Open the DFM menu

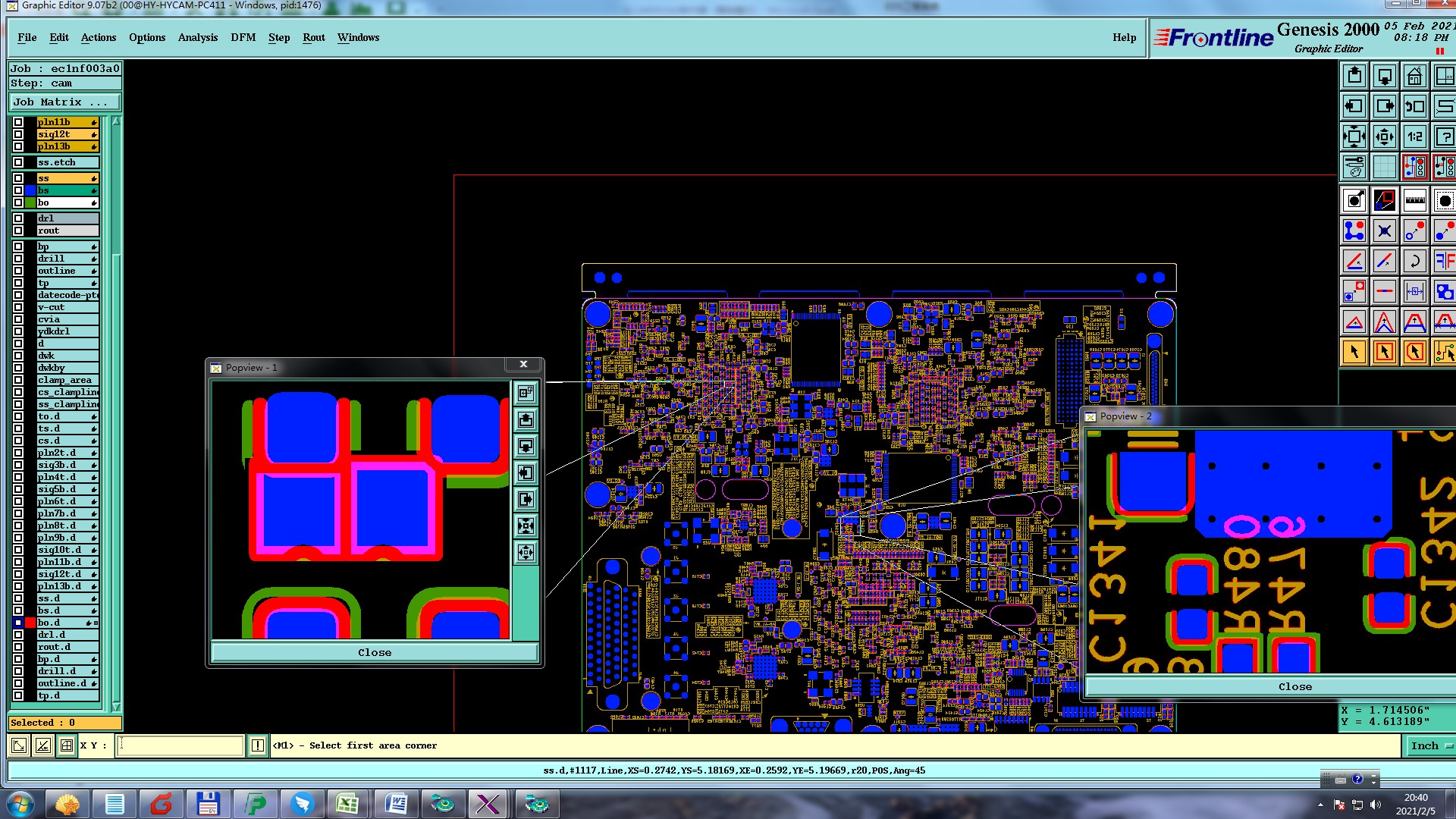(243, 37)
